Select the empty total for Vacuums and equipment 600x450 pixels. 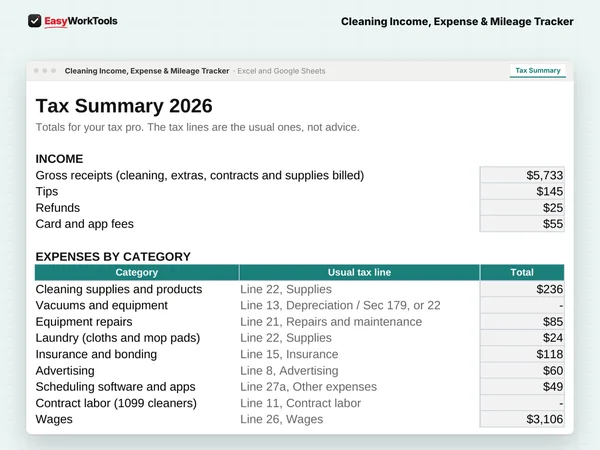(522, 305)
